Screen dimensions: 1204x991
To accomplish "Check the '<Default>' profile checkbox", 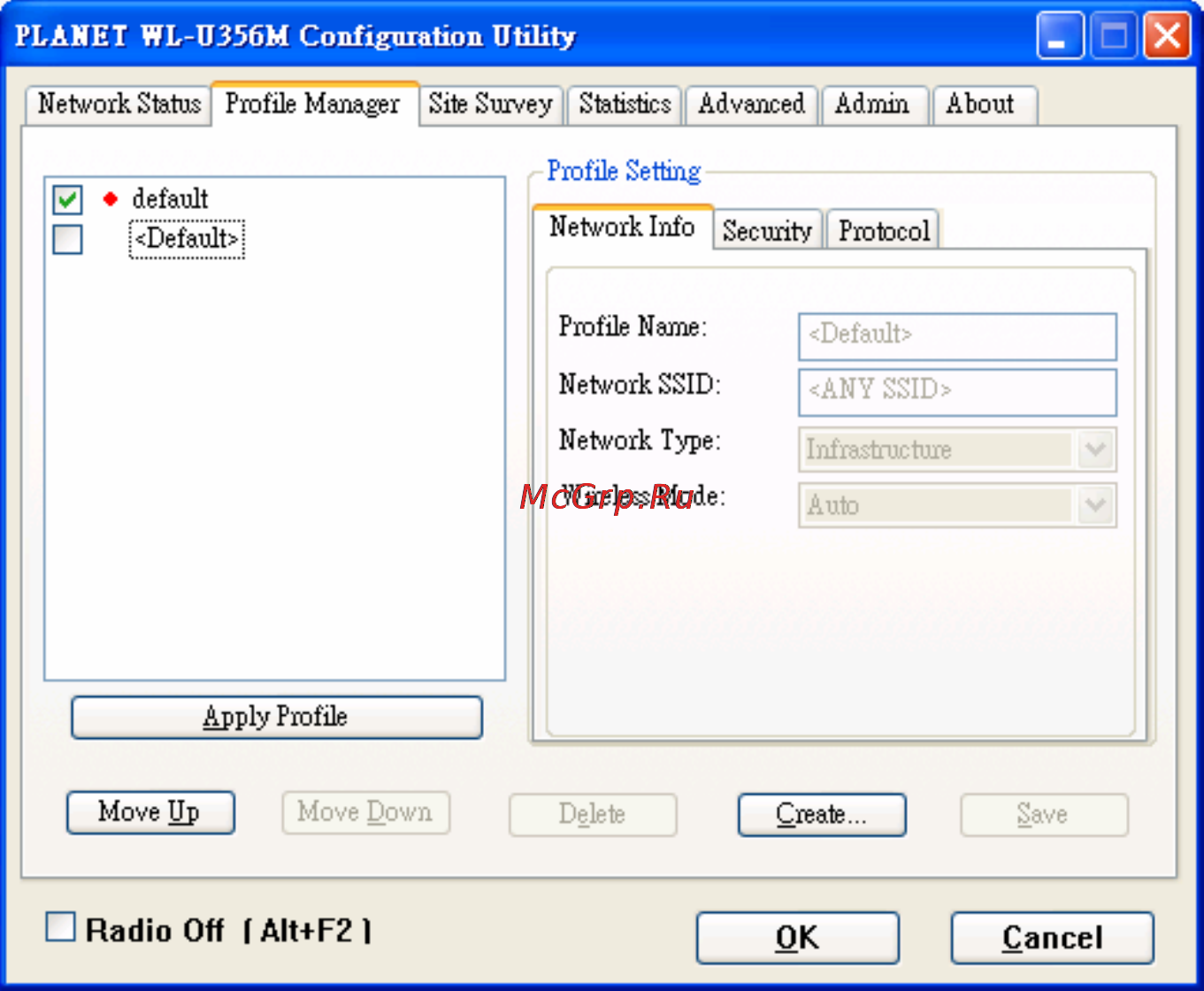I will pyautogui.click(x=68, y=239).
